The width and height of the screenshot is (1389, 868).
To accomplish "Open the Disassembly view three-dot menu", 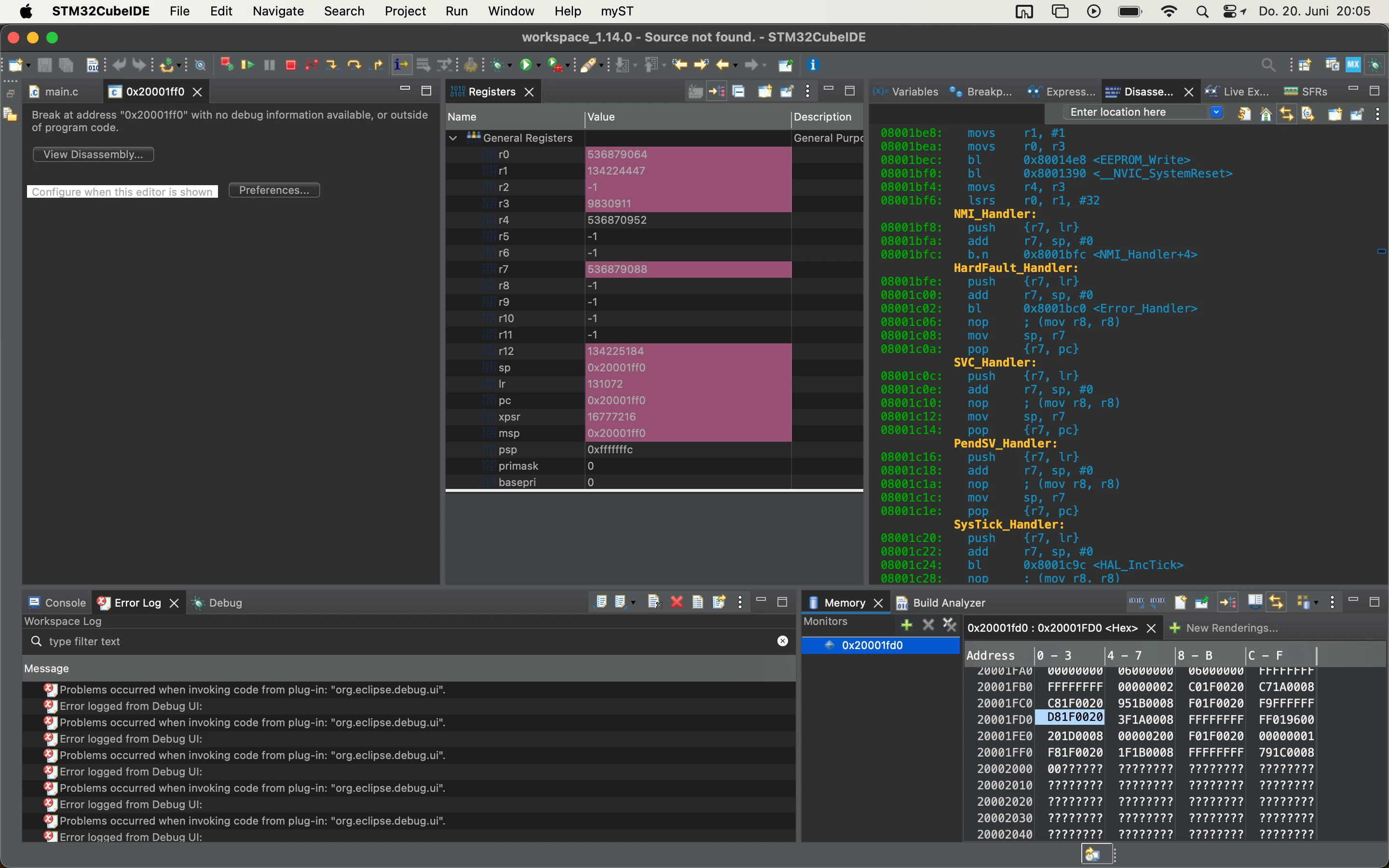I will [1377, 114].
